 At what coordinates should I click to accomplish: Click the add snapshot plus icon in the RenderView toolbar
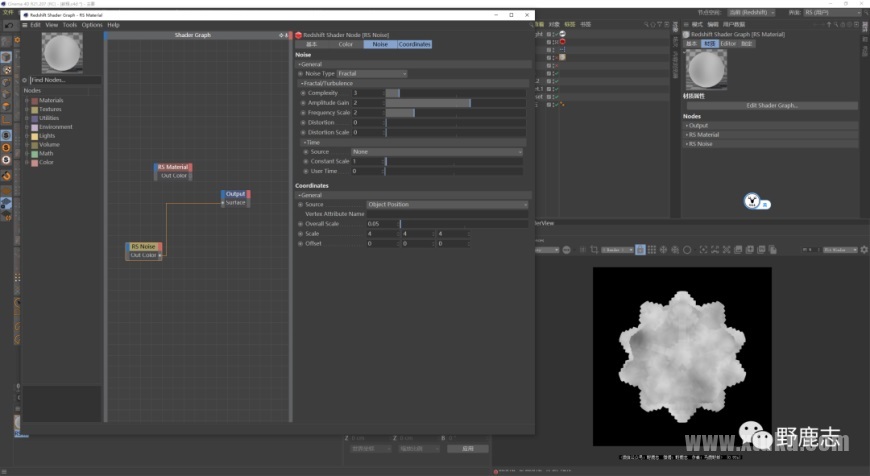[750, 250]
